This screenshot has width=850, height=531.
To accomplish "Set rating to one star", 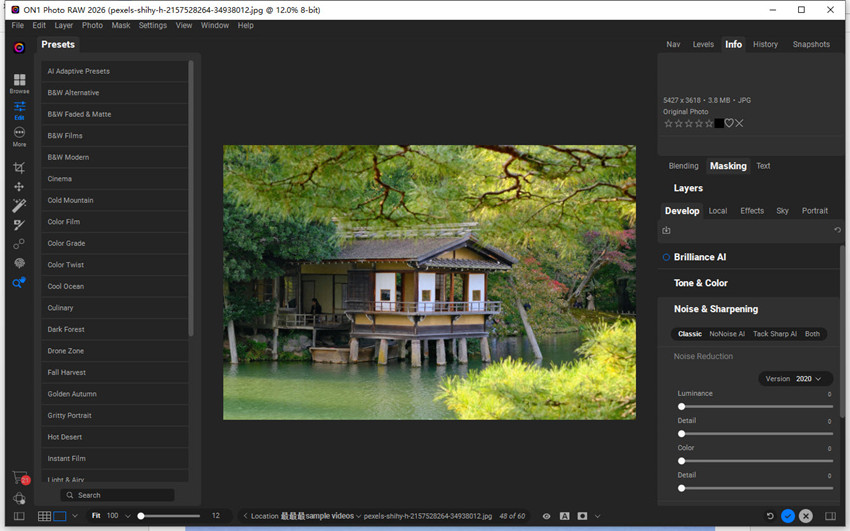I will pyautogui.click(x=668, y=123).
